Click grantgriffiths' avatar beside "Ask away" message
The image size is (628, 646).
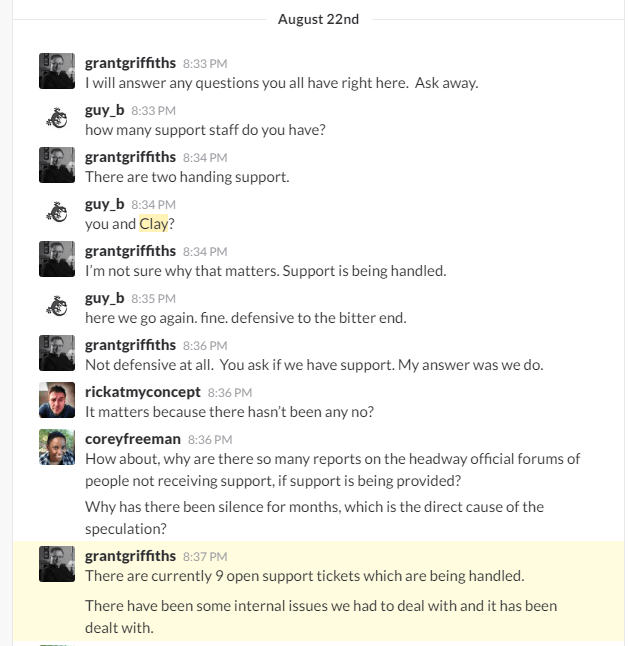(x=57, y=71)
